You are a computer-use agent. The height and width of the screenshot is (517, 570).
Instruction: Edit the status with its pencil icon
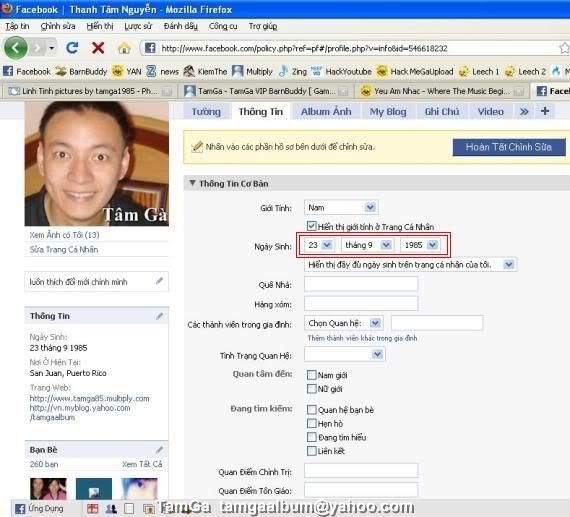pos(159,281)
